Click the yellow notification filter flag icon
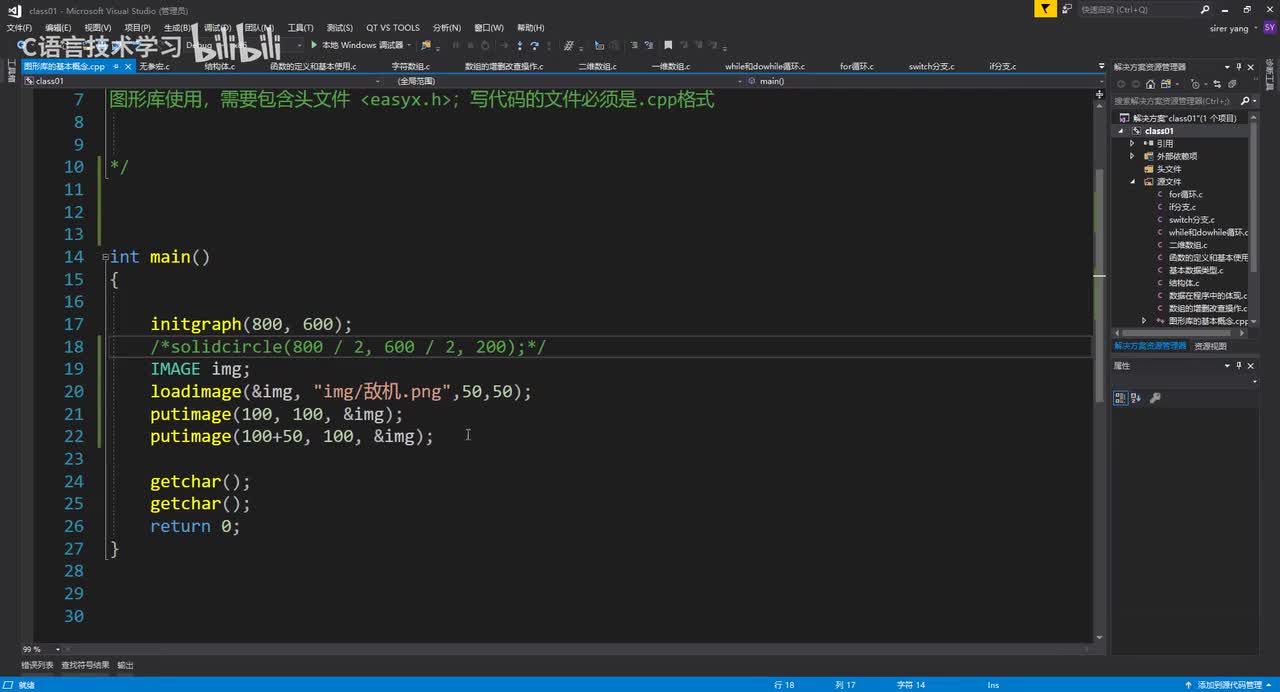This screenshot has height=692, width=1280. point(1045,9)
